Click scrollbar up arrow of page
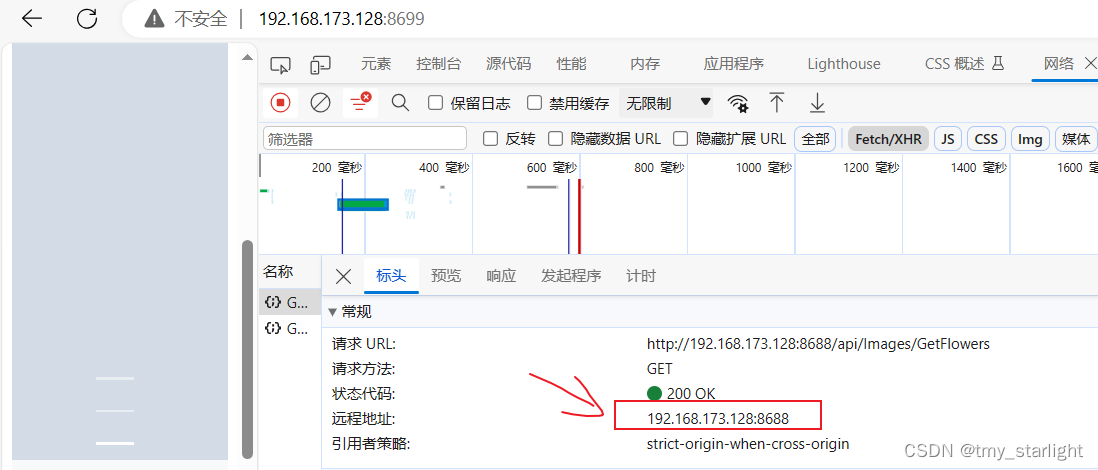Image resolution: width=1098 pixels, height=470 pixels. [246, 59]
